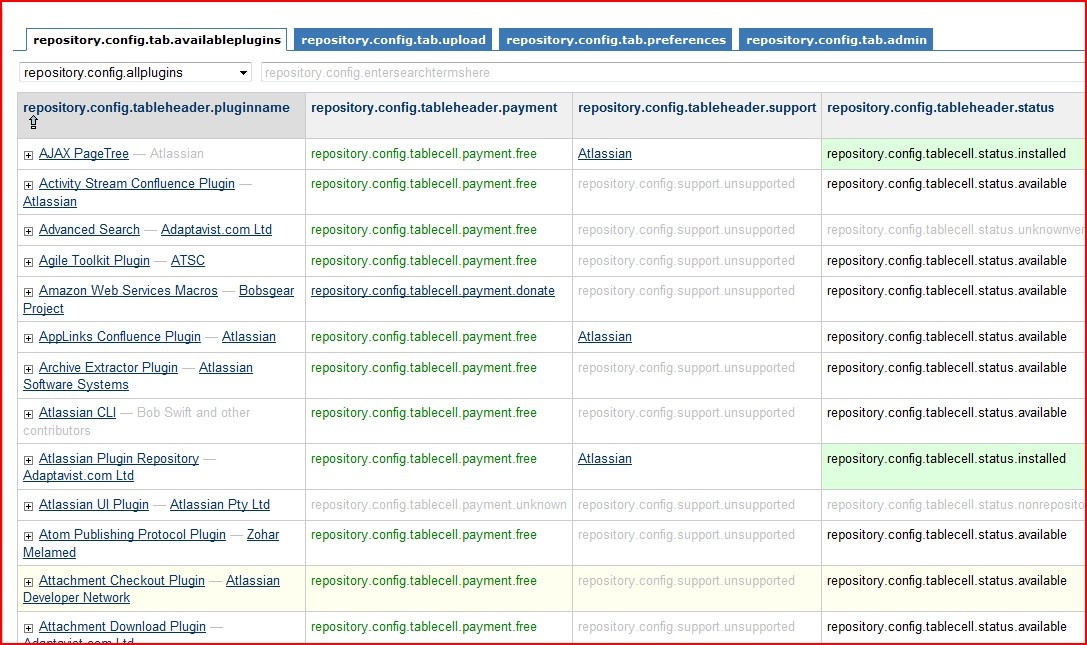Viewport: 1087px width, 645px height.
Task: Expand the Attachment Download Plugin row
Action: (x=28, y=628)
